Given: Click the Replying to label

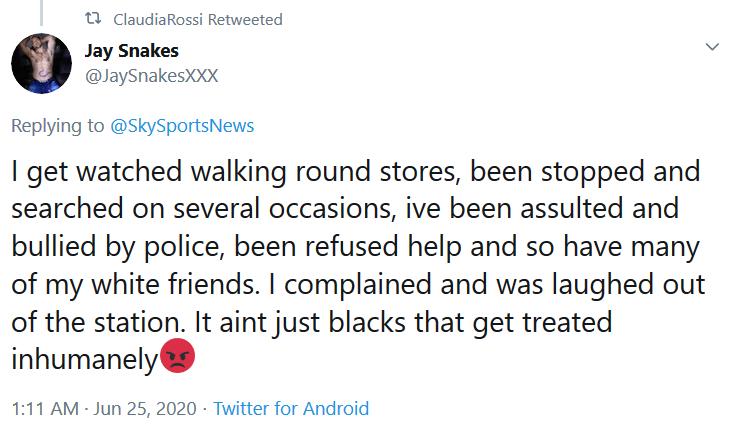Looking at the screenshot, I should (58, 126).
